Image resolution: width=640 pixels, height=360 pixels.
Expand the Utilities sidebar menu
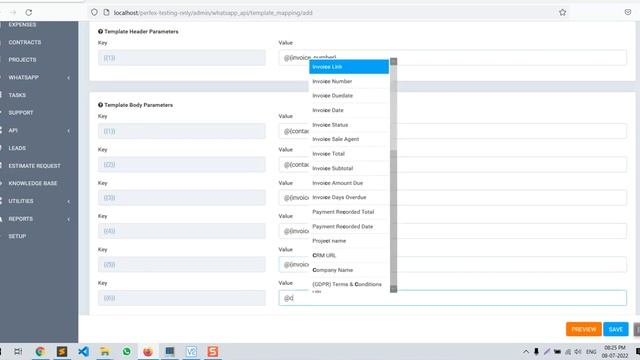pos(69,201)
